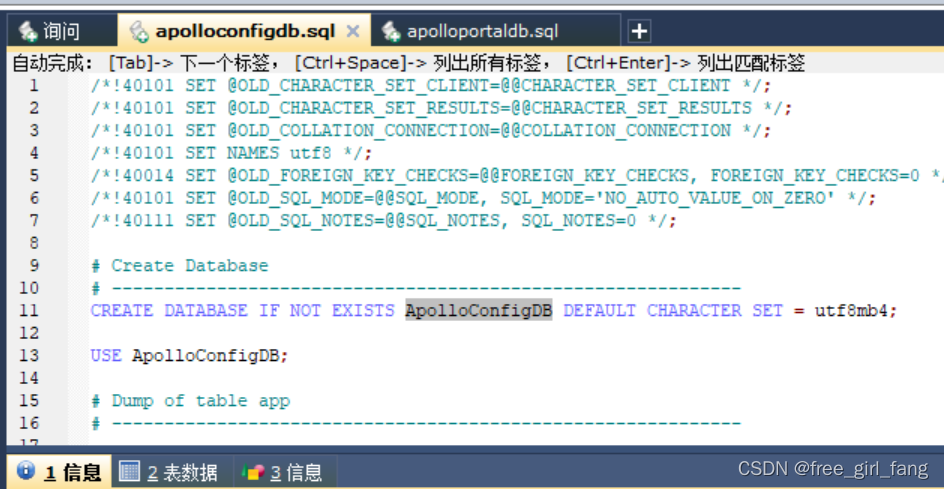
Task: Click the SQL_NOTES statement on line 7
Action: point(384,221)
